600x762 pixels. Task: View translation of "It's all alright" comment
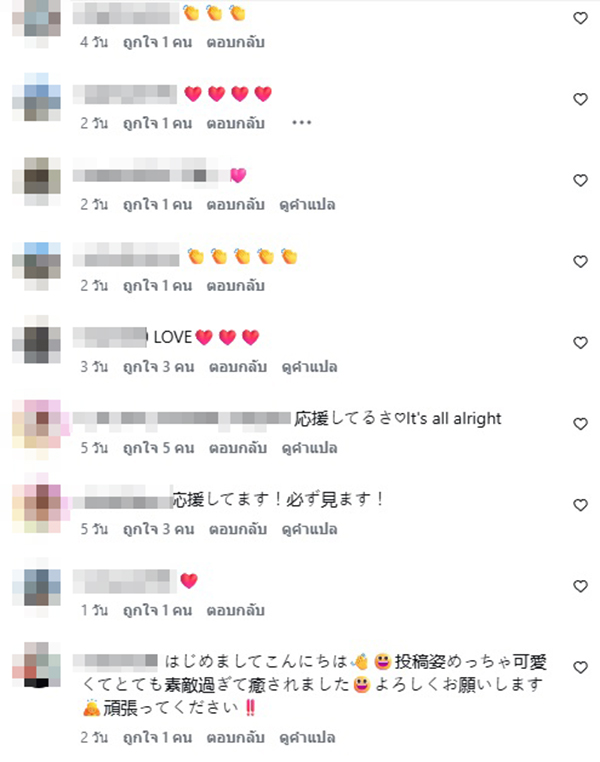pyautogui.click(x=309, y=448)
